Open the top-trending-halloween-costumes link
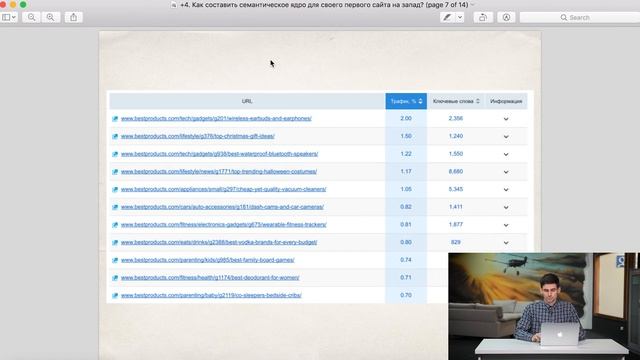Screen dimensions: 640x360 [x=219, y=171]
